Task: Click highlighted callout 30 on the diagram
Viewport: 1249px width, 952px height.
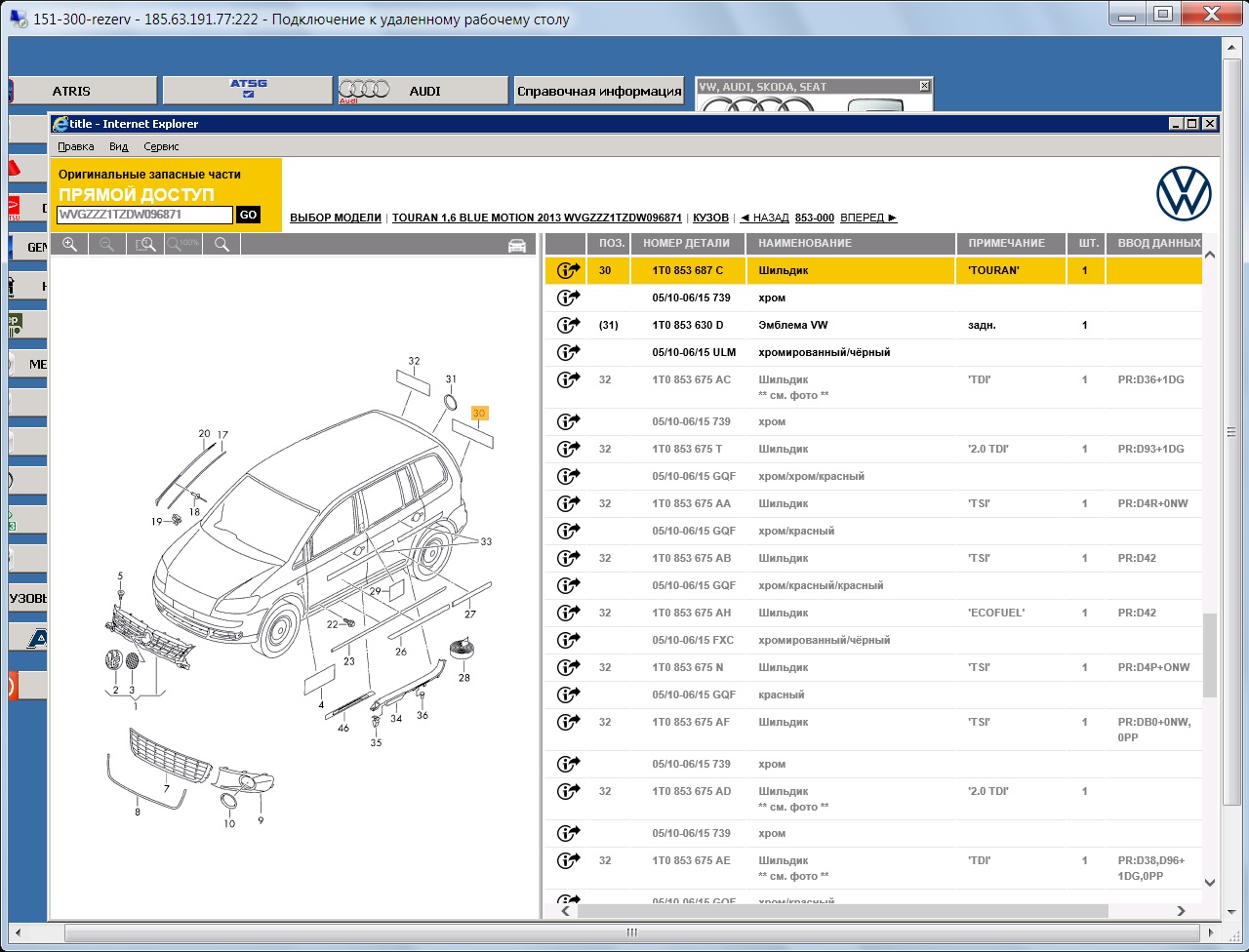Action: (478, 413)
